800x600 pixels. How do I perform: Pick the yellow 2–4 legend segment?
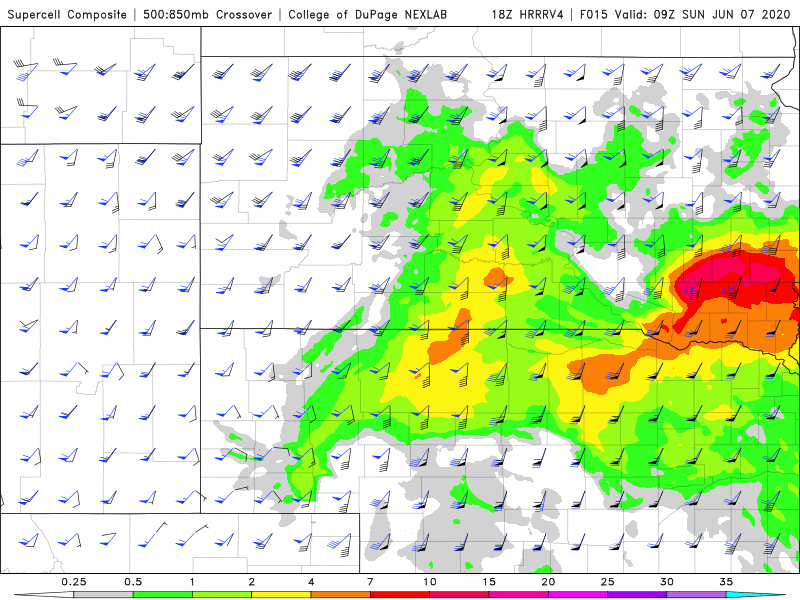[281, 595]
